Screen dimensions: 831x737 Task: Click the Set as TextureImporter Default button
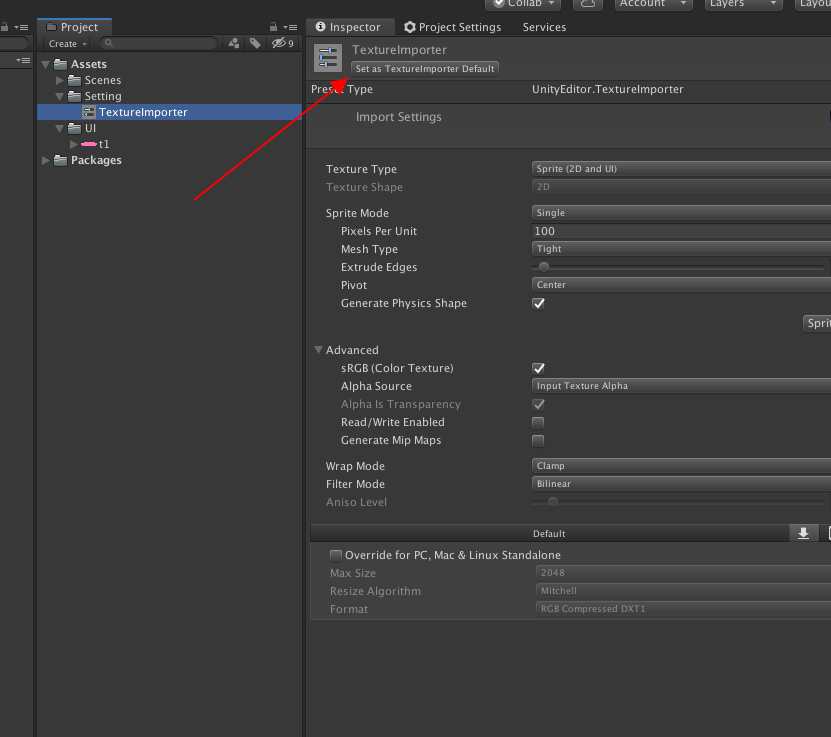pyautogui.click(x=424, y=68)
